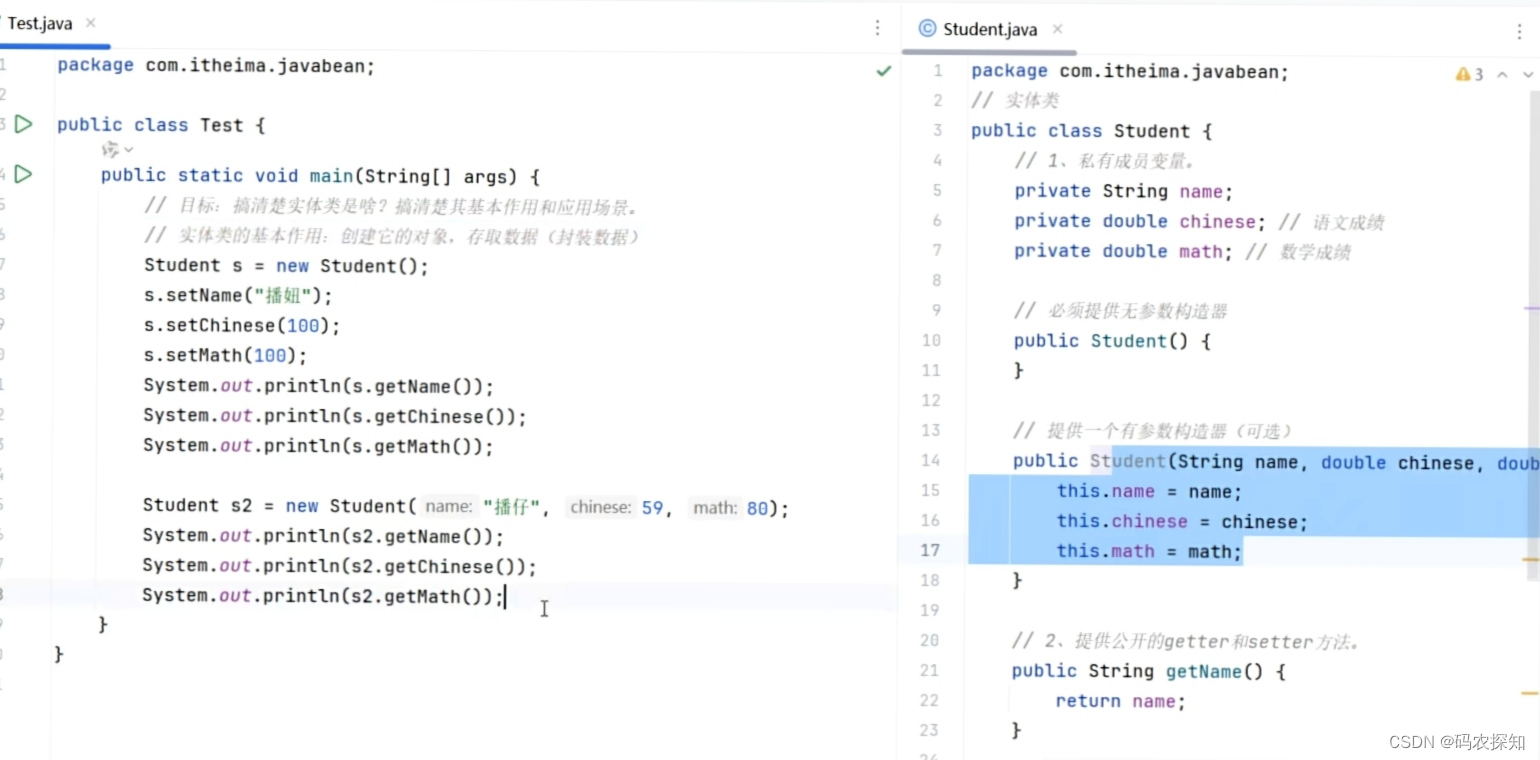Go to next highlighted problem arrow
1540x760 pixels.
pyautogui.click(x=1528, y=74)
